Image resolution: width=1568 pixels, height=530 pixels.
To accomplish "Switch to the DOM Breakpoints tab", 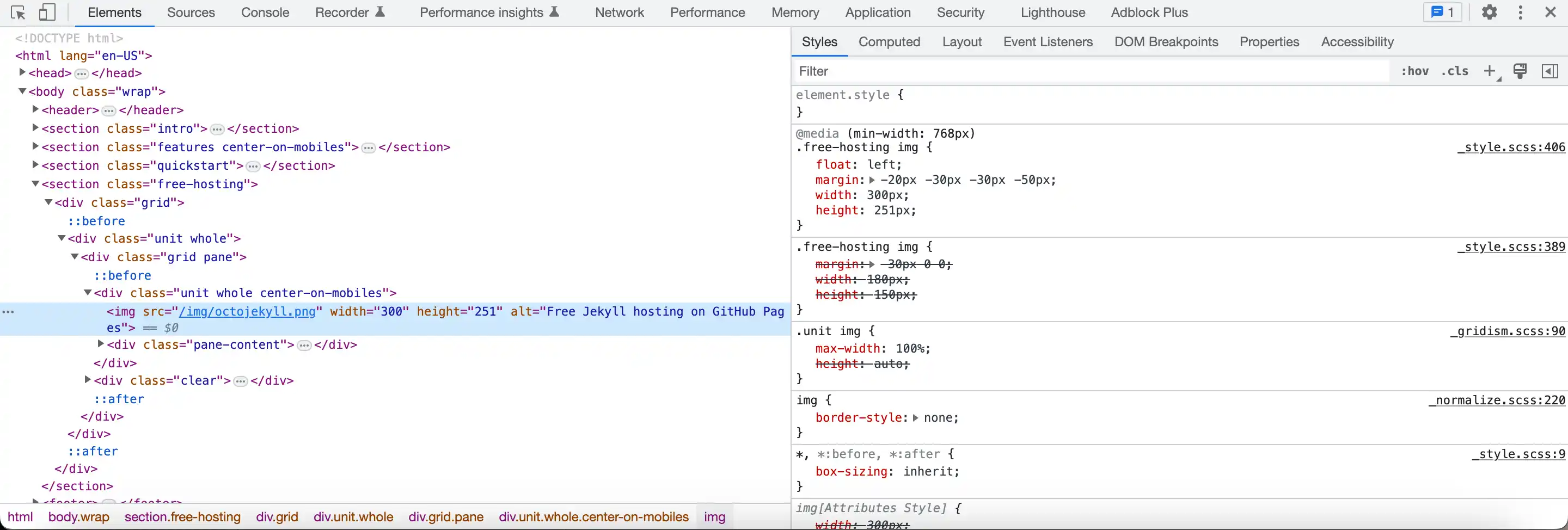I will (1166, 42).
